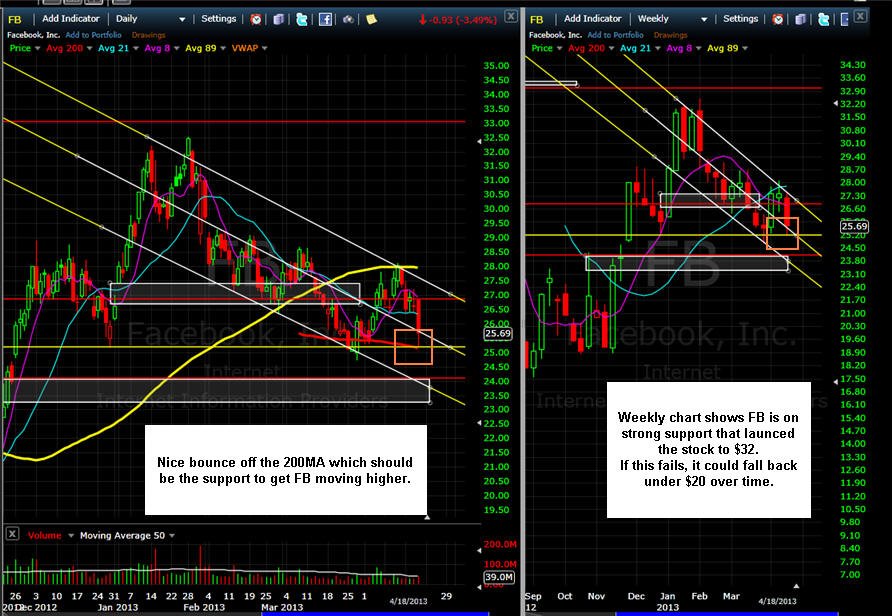
Task: Click the stacked pages icon on Daily chart
Action: 279,19
